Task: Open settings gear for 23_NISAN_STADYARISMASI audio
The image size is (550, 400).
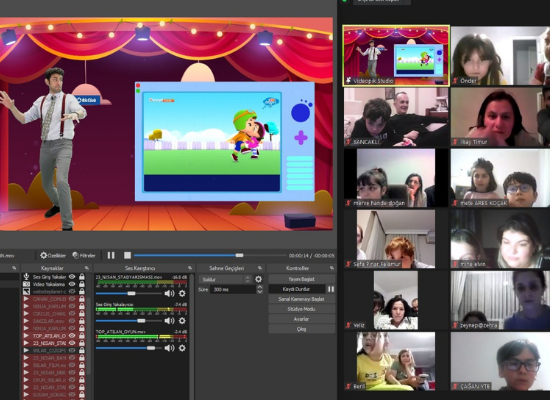Action: (x=182, y=293)
